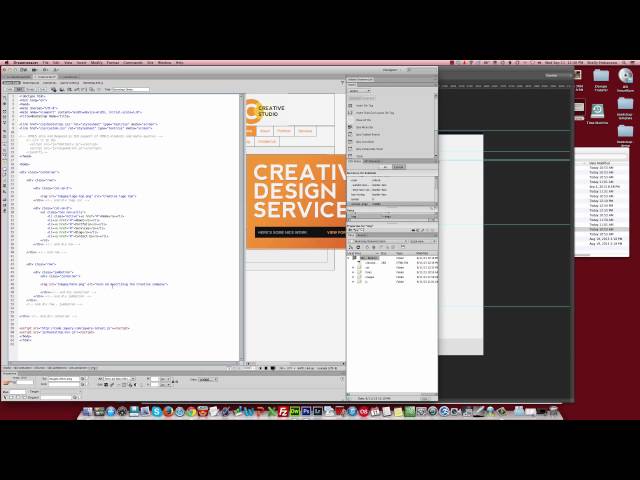Click the Creative Studio logo image
Viewport: 640px width, 480px height.
point(265,111)
